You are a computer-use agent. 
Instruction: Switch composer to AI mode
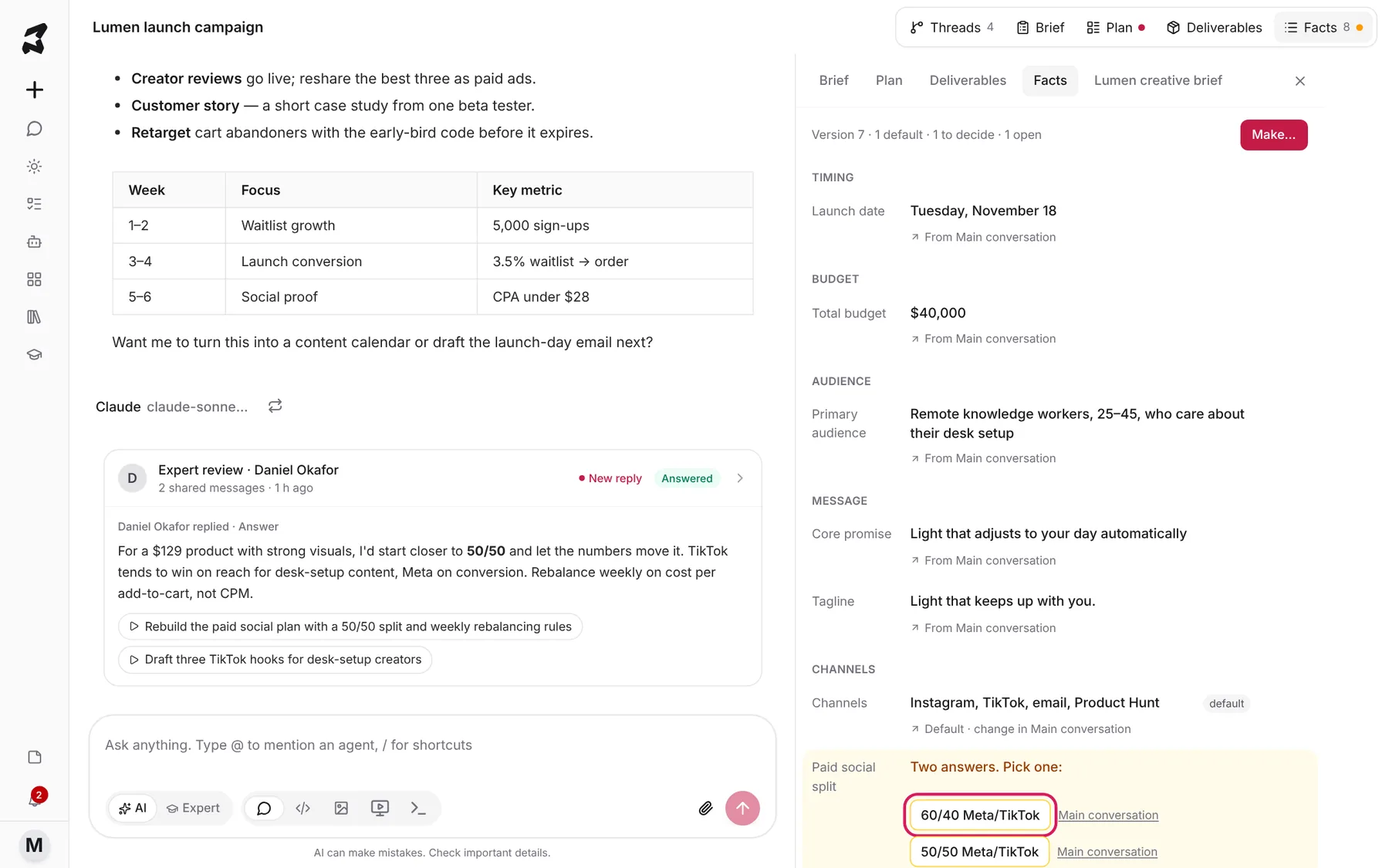click(133, 808)
